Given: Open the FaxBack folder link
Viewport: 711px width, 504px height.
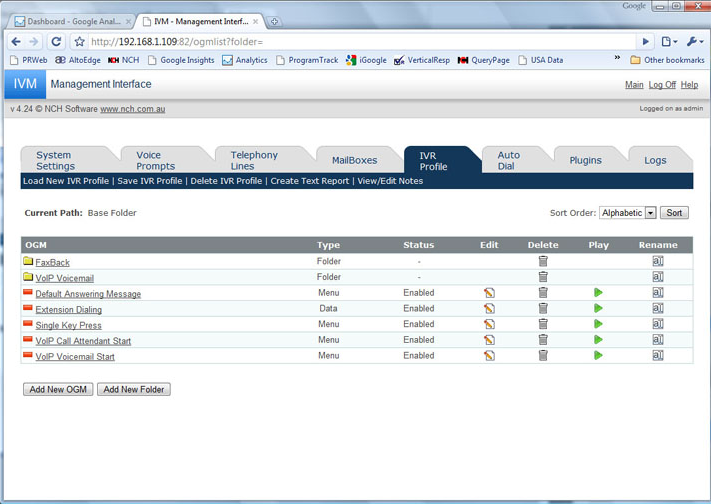Looking at the screenshot, I should 52,262.
